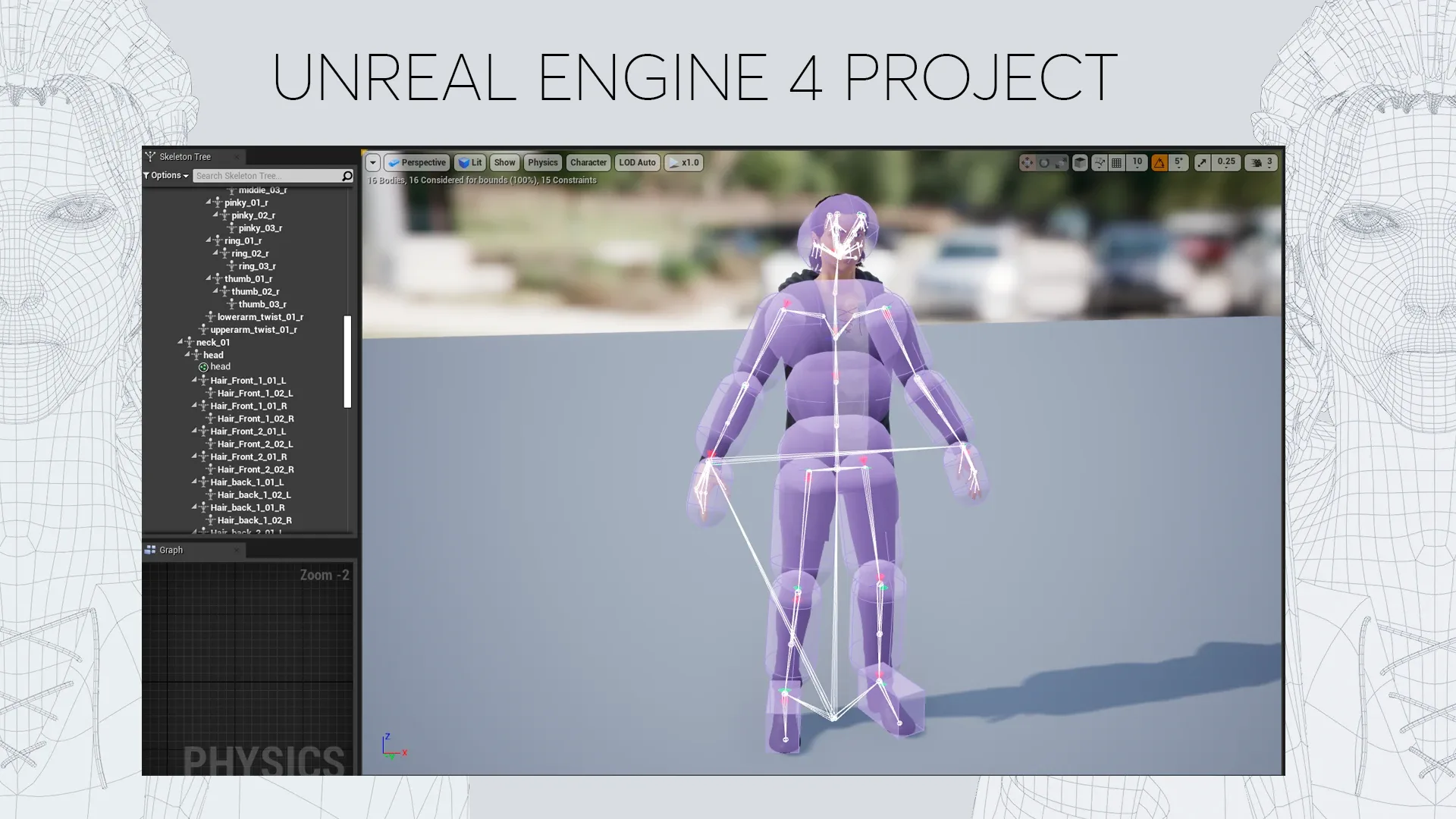Select the head physics body item
Screen dimensions: 1456x819
[220, 367]
